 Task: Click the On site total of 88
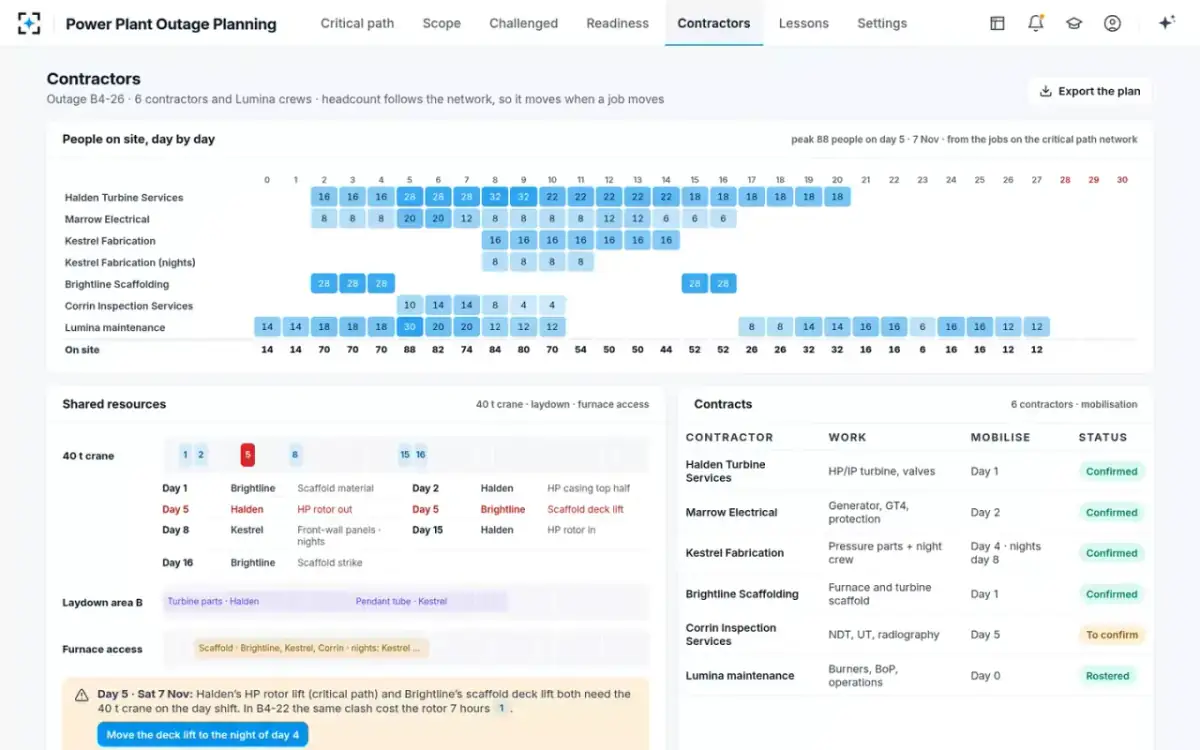click(x=409, y=350)
